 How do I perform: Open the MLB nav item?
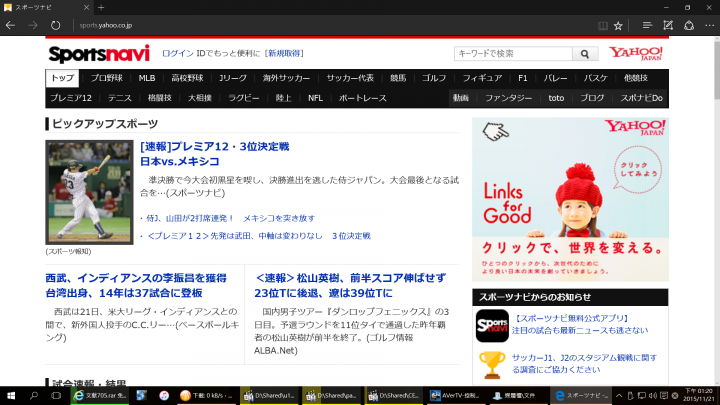point(147,79)
